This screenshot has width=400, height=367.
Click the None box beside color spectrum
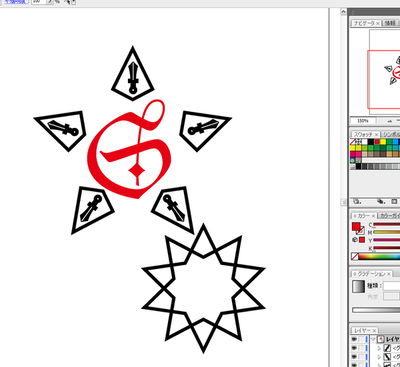coord(355,256)
